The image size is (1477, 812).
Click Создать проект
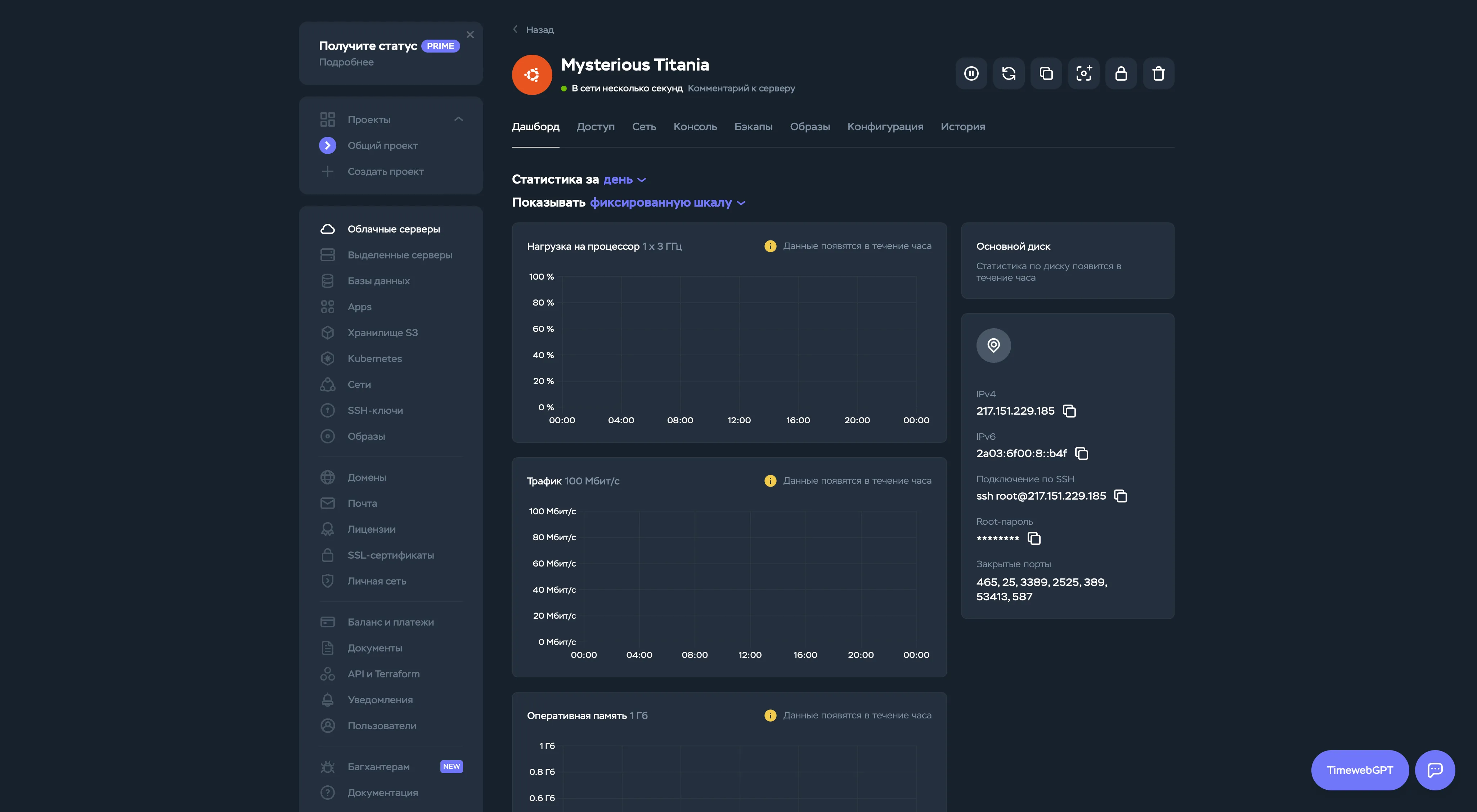(391, 171)
